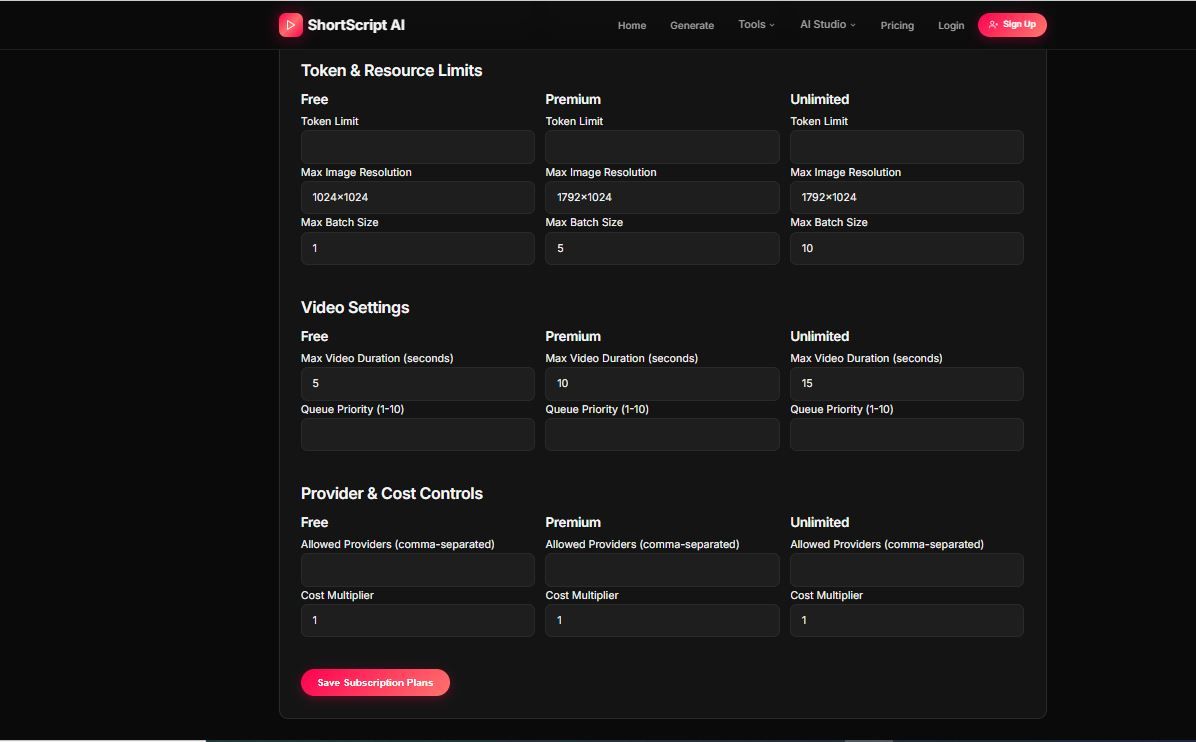Screen dimensions: 1196x742
Task: Open the AI Studio dropdown
Action: pos(827,25)
